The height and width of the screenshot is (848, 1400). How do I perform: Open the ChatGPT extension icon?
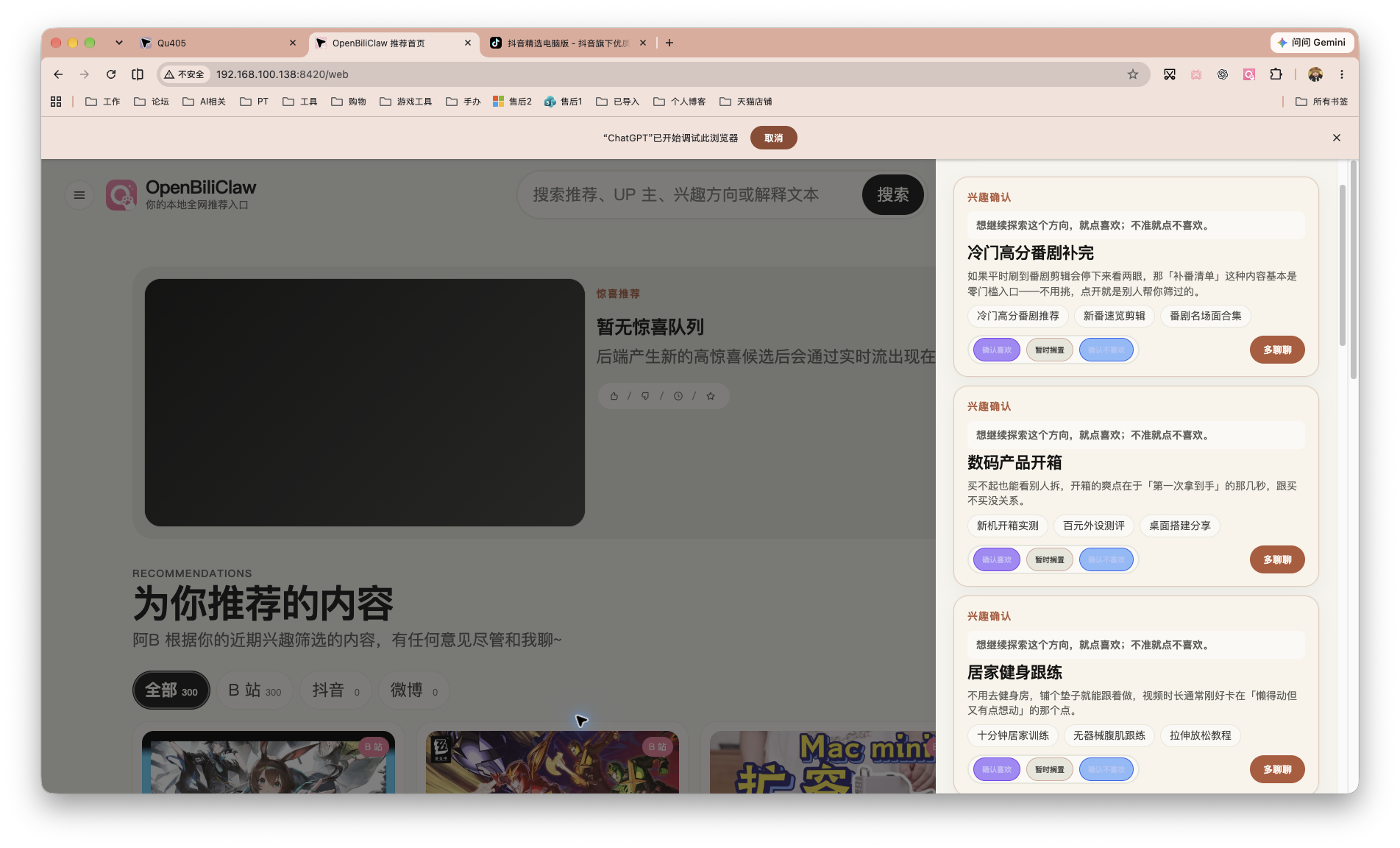[1223, 74]
